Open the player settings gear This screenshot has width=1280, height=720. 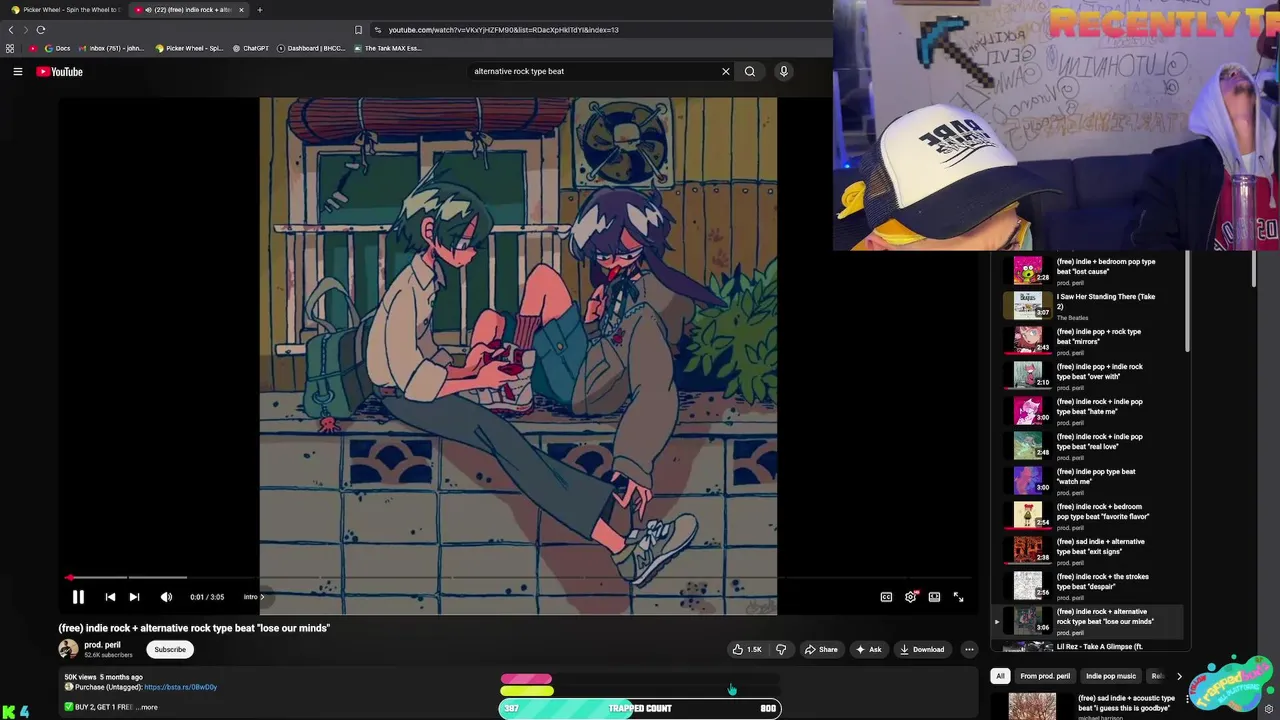pos(910,597)
